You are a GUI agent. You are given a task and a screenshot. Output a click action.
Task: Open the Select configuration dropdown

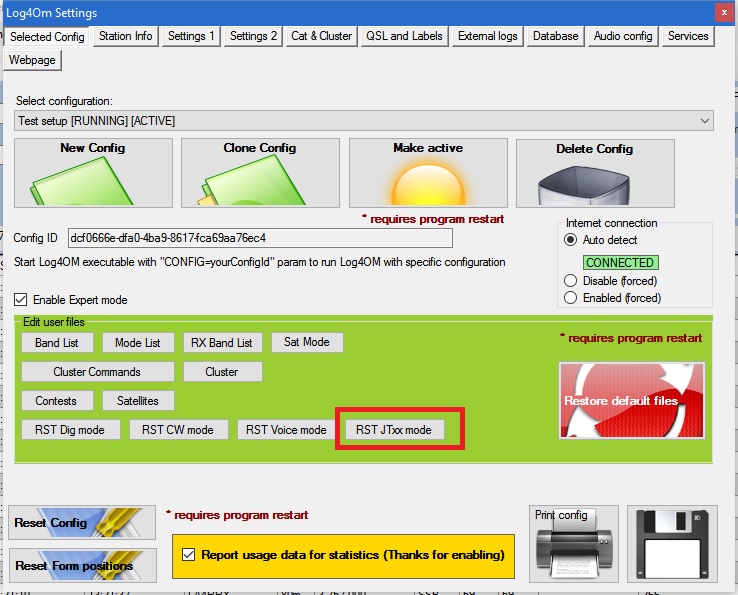click(364, 121)
